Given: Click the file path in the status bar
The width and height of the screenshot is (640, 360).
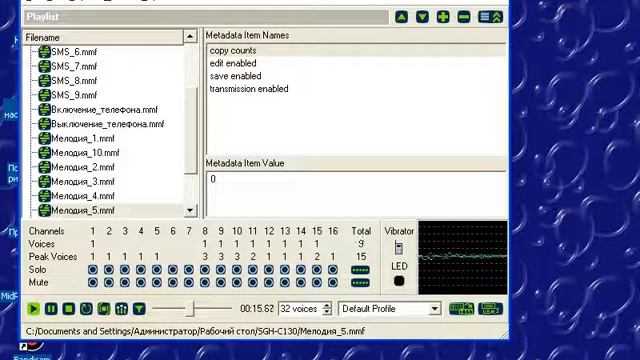Looking at the screenshot, I should [195, 331].
